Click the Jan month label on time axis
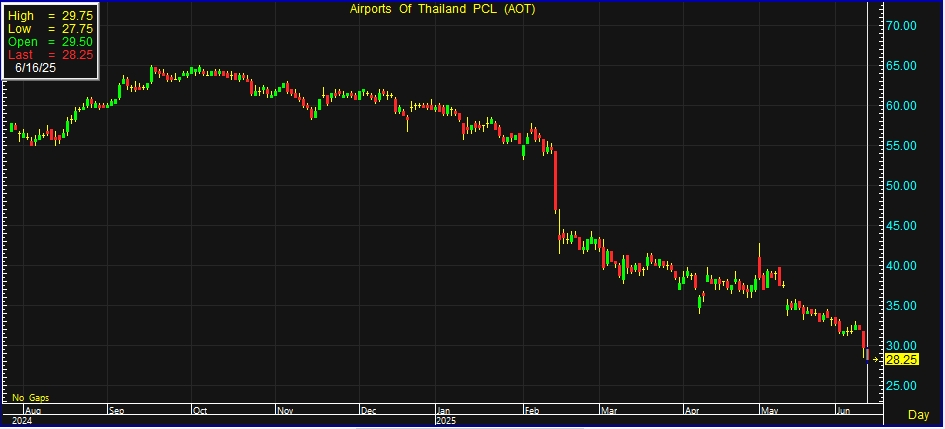945x429 pixels. click(443, 411)
